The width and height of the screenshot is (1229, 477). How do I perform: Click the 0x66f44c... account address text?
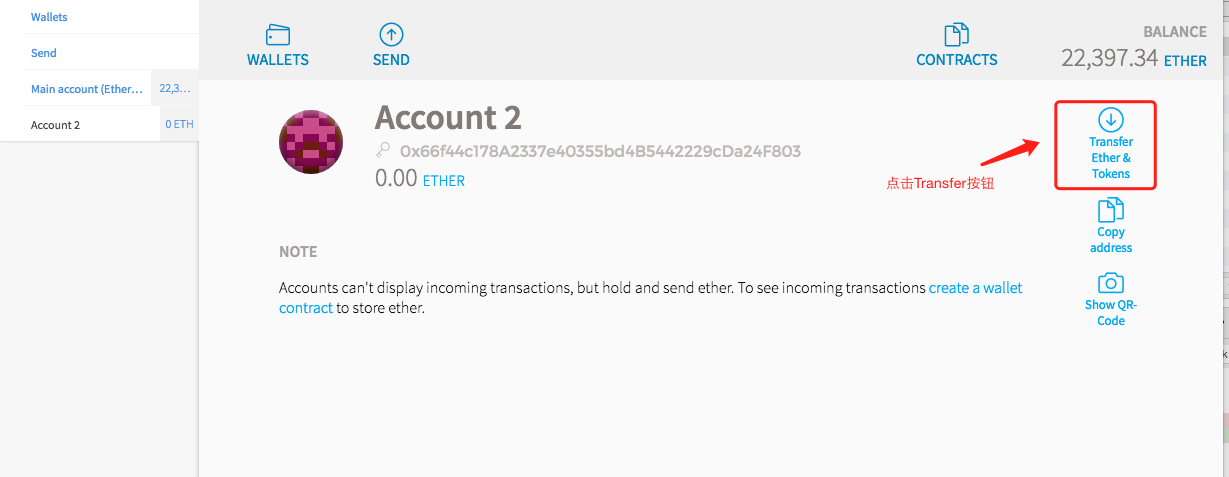coord(600,151)
